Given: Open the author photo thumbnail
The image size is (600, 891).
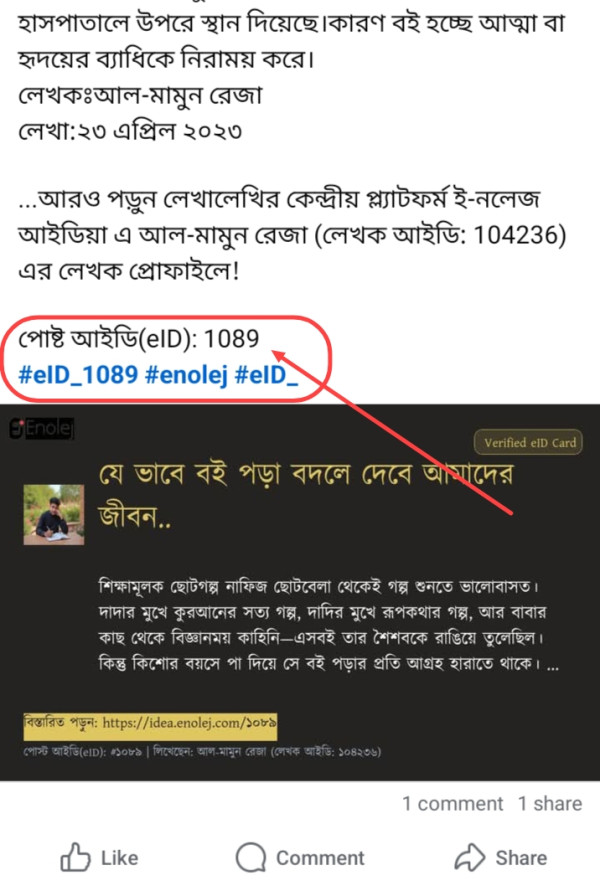Looking at the screenshot, I should (54, 514).
